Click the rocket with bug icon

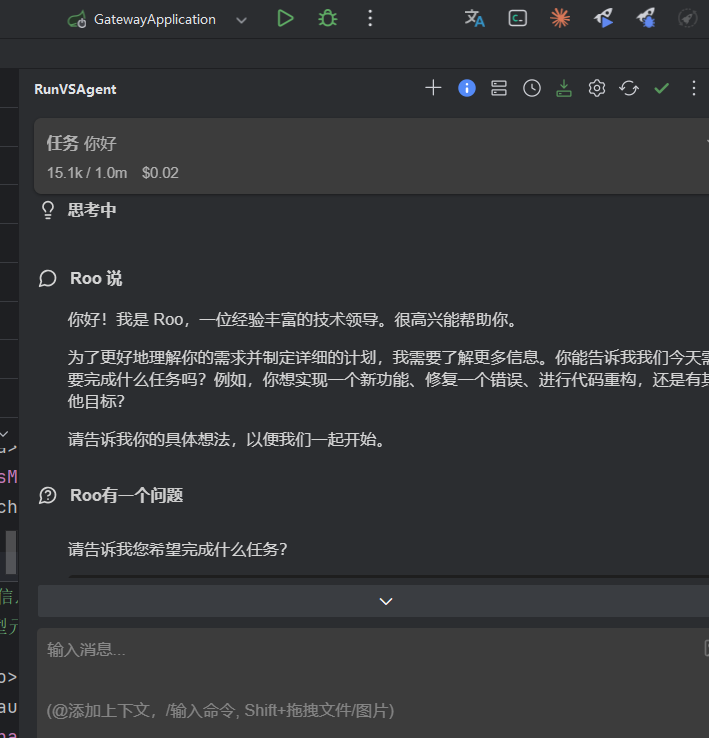point(645,19)
